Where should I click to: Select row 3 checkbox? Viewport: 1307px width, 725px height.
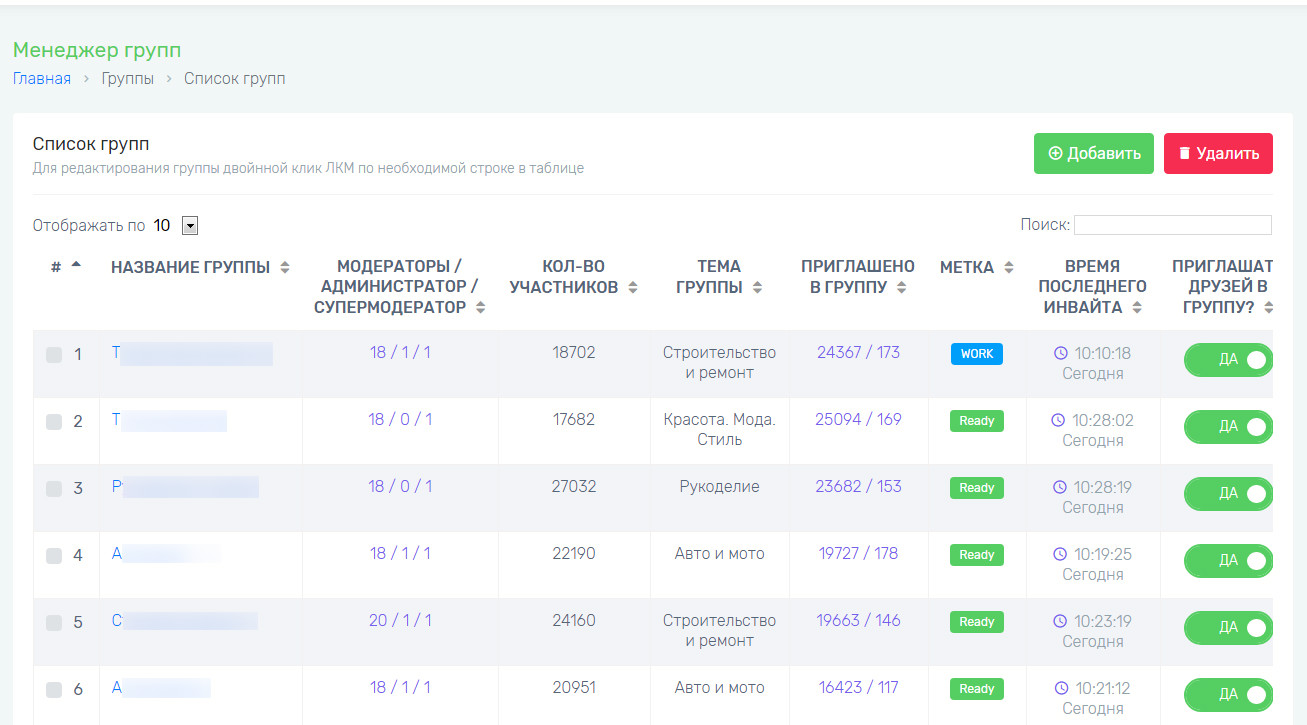54,489
